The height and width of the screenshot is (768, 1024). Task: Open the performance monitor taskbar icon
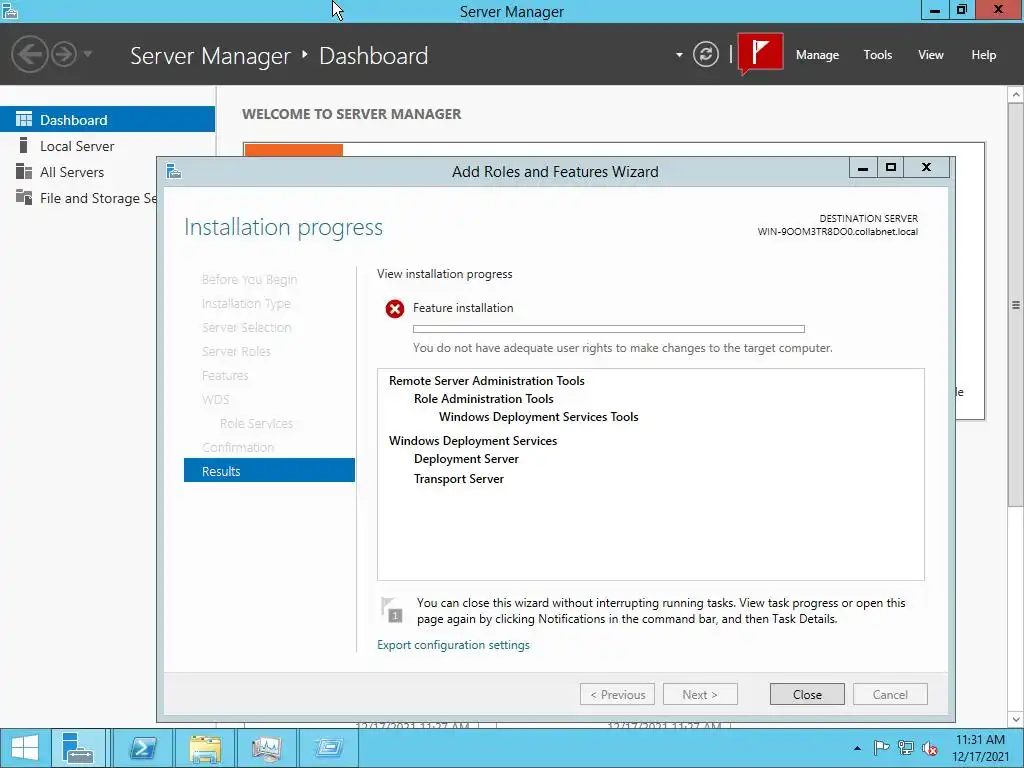click(x=266, y=748)
